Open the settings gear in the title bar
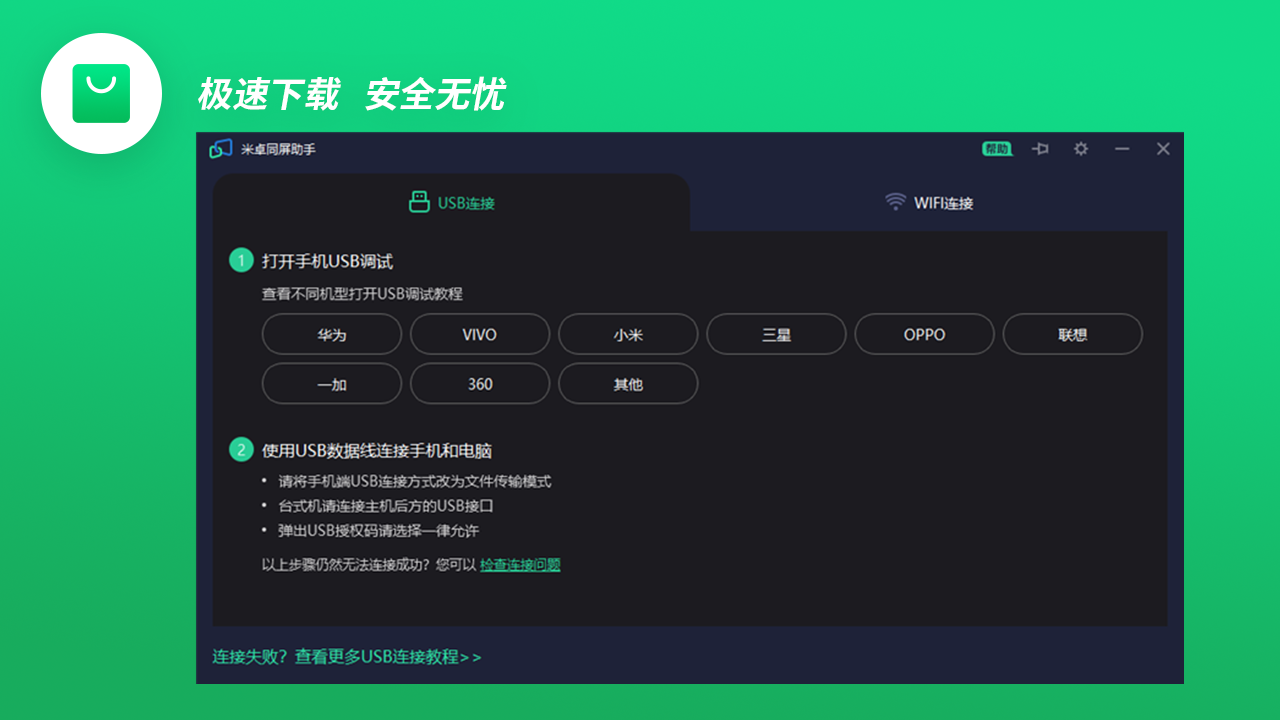This screenshot has height=720, width=1280. (x=1080, y=148)
